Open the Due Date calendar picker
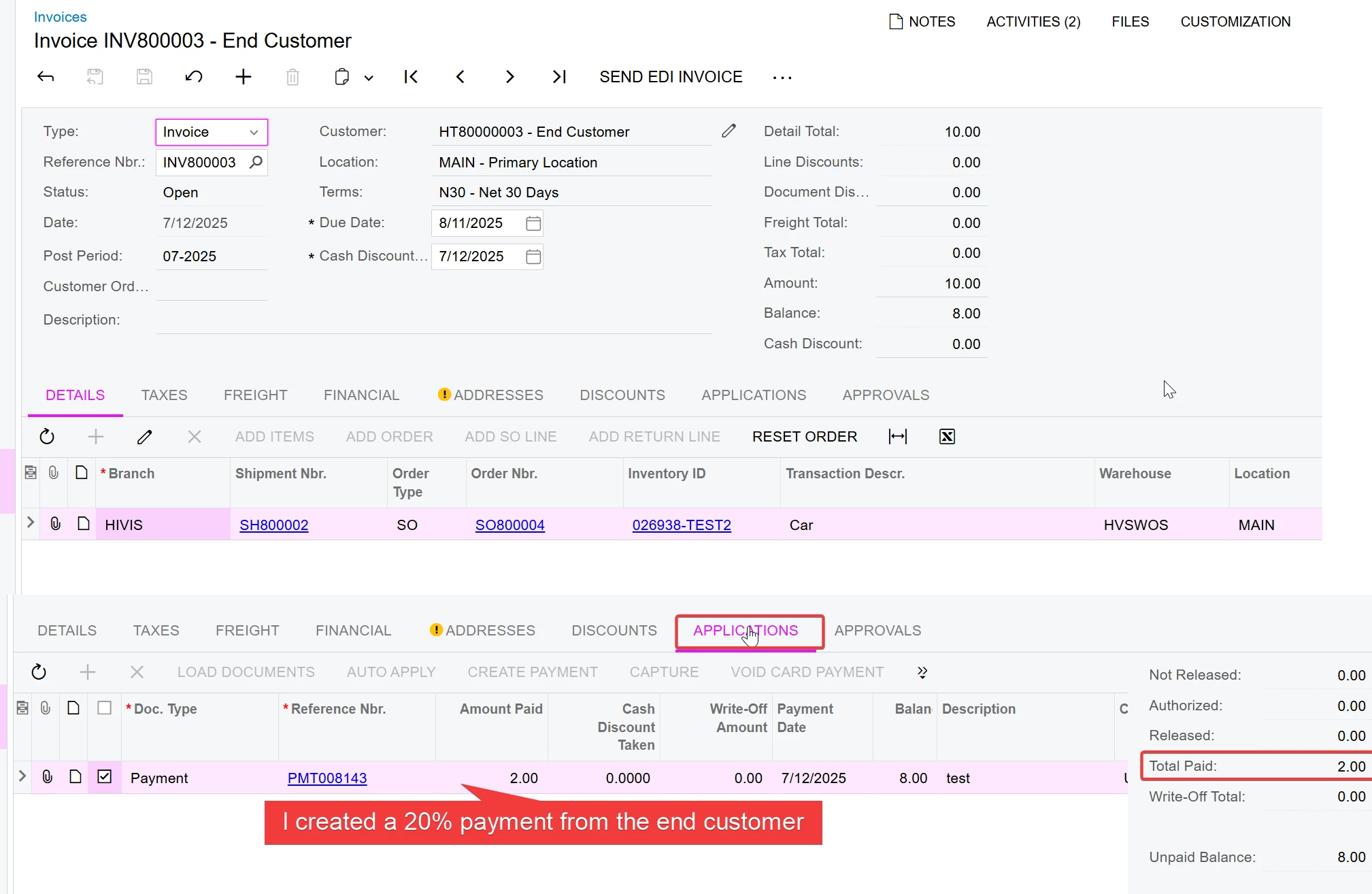The width and height of the screenshot is (1372, 894). (533, 223)
